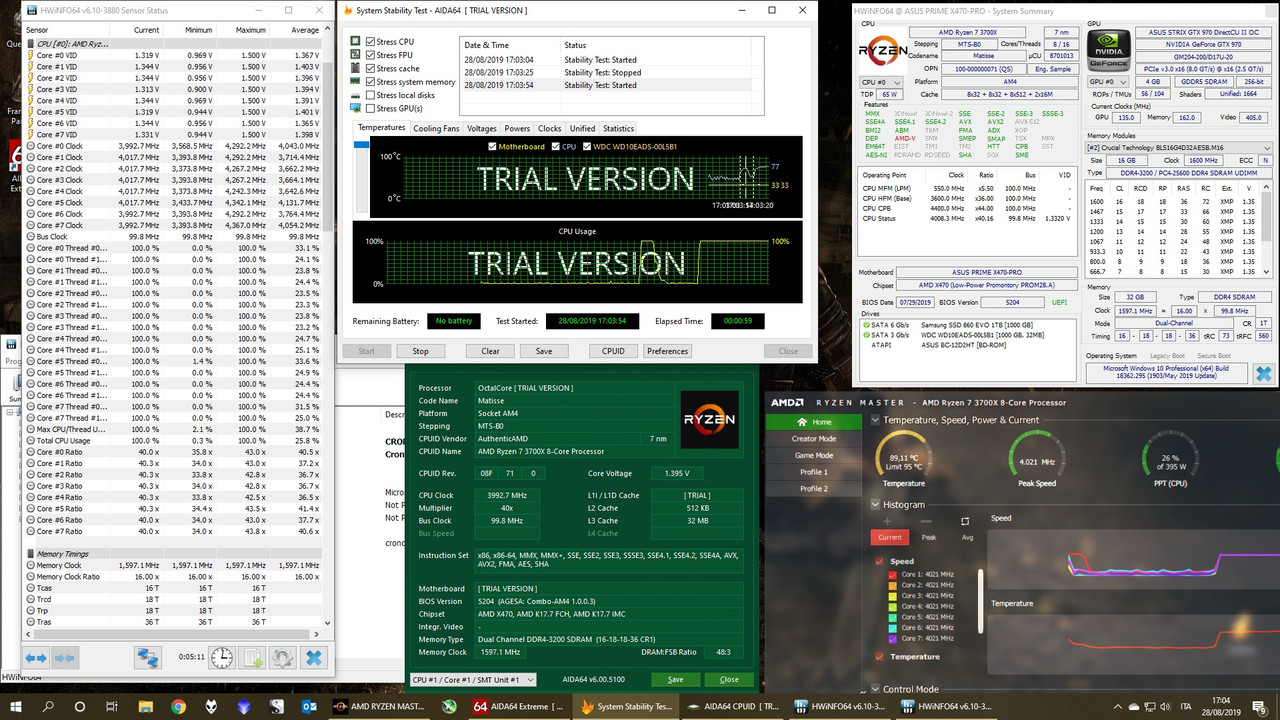Open HWiNFO sensor settings gear icon

[x=283, y=657]
